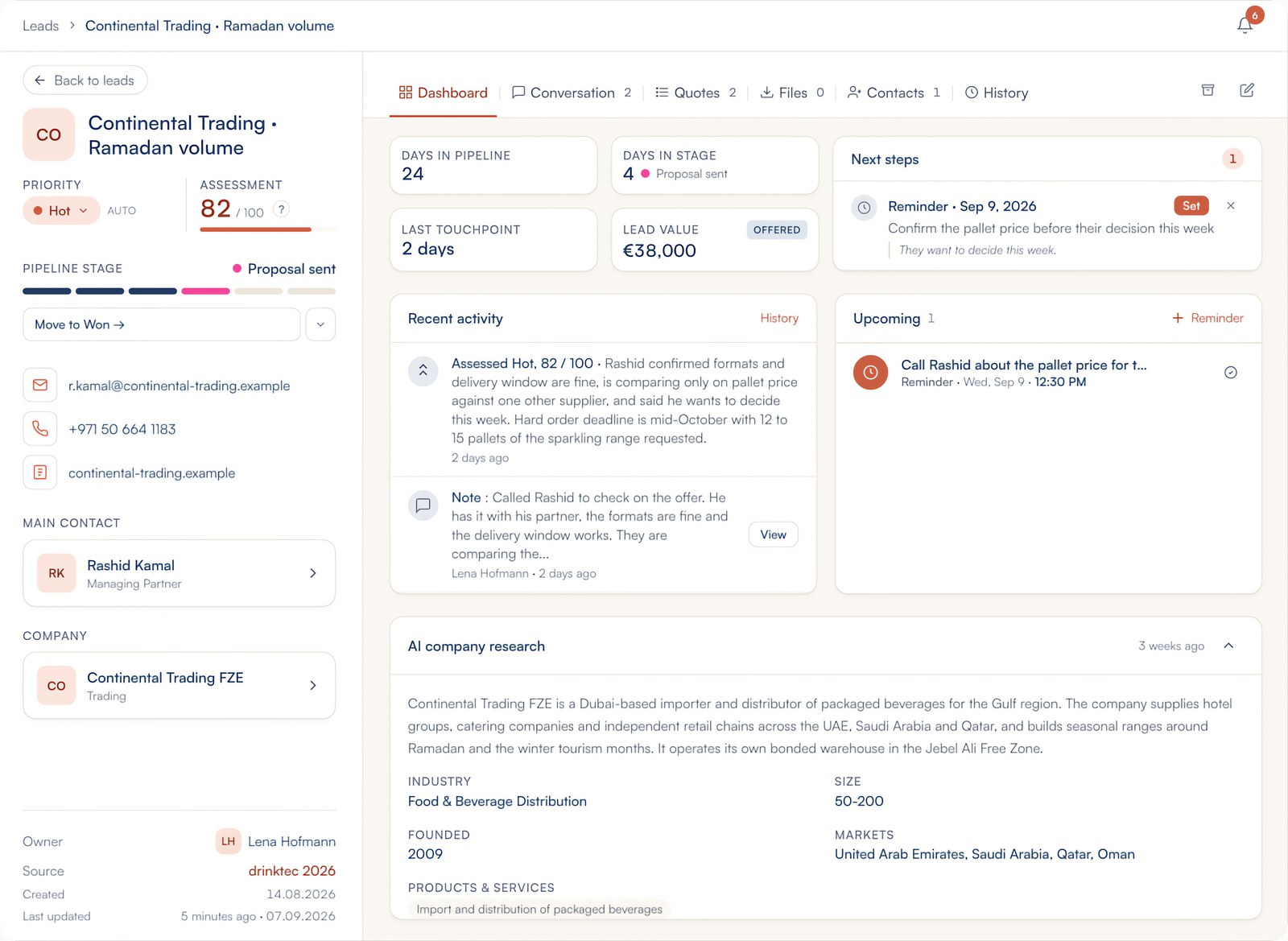The width and height of the screenshot is (1288, 941).
Task: Open History link in Recent activity
Action: tap(779, 318)
